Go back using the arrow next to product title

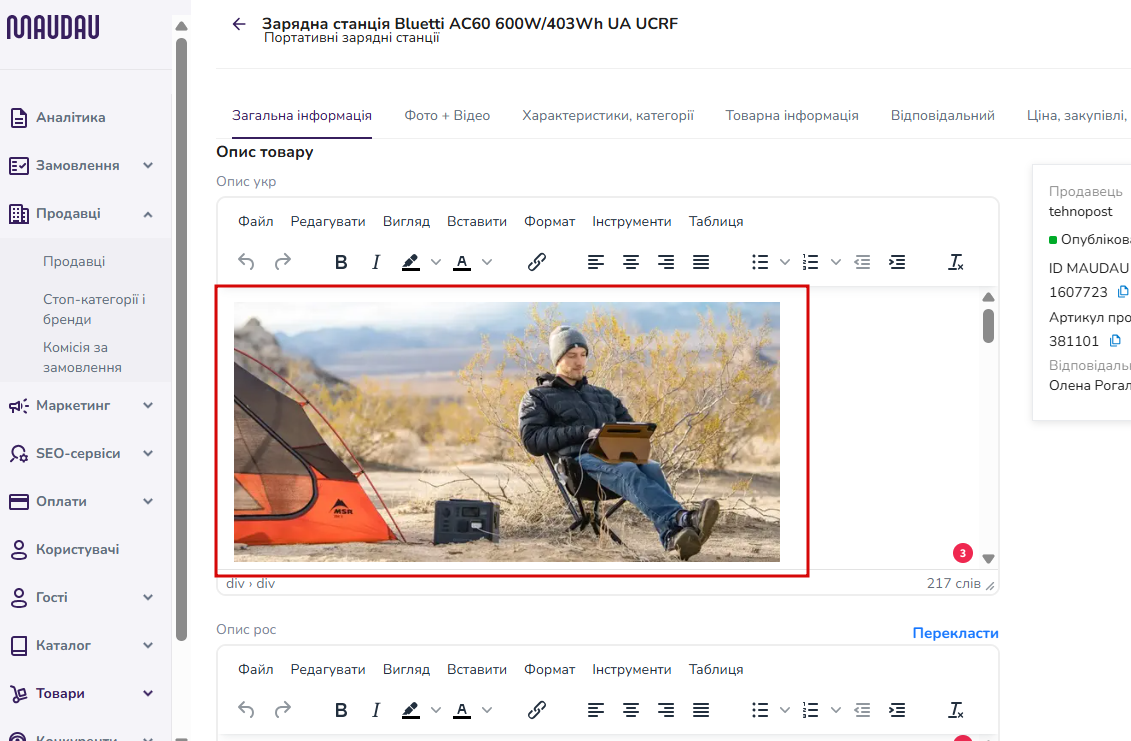239,25
